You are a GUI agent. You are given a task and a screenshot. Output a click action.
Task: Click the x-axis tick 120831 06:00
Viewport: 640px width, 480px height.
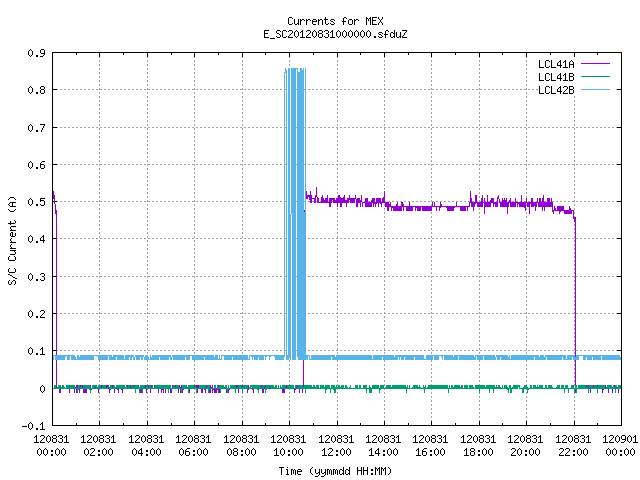pos(193,445)
